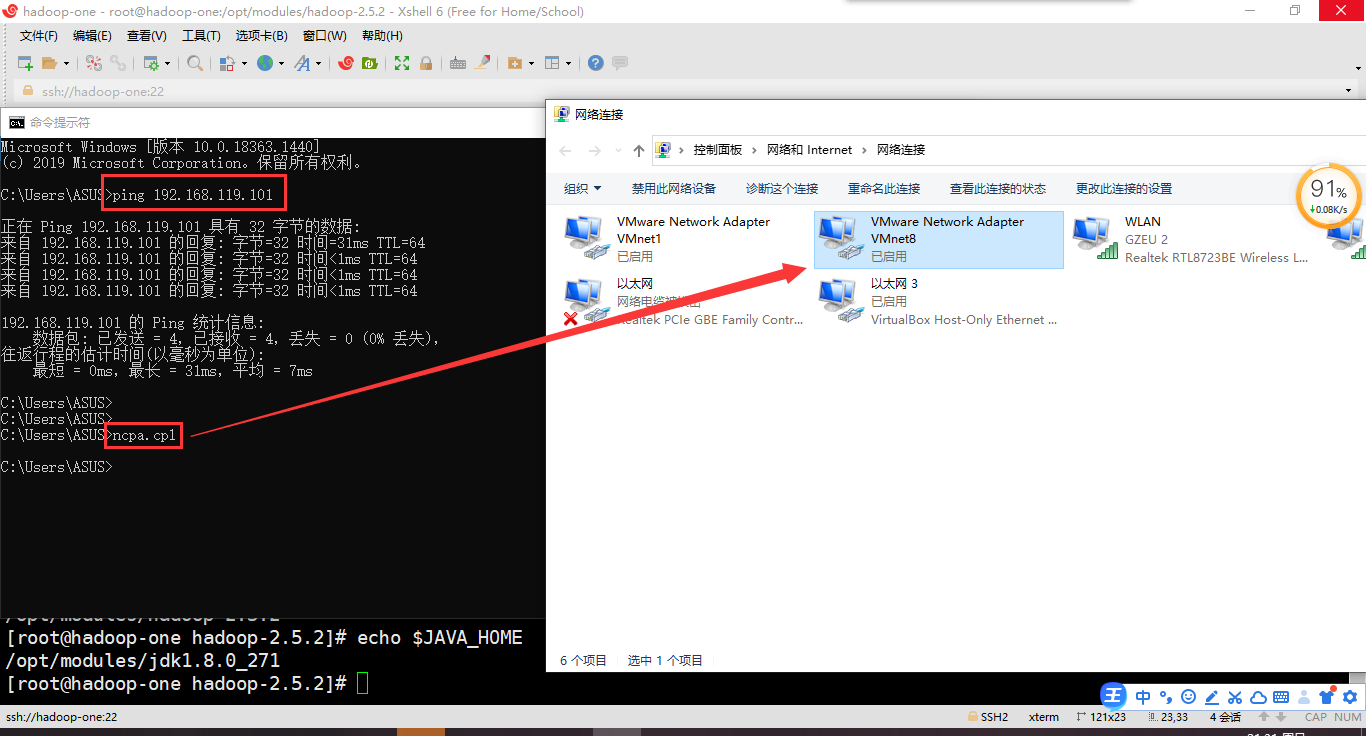
Task: Click 重命名此连接 button
Action: [x=884, y=188]
